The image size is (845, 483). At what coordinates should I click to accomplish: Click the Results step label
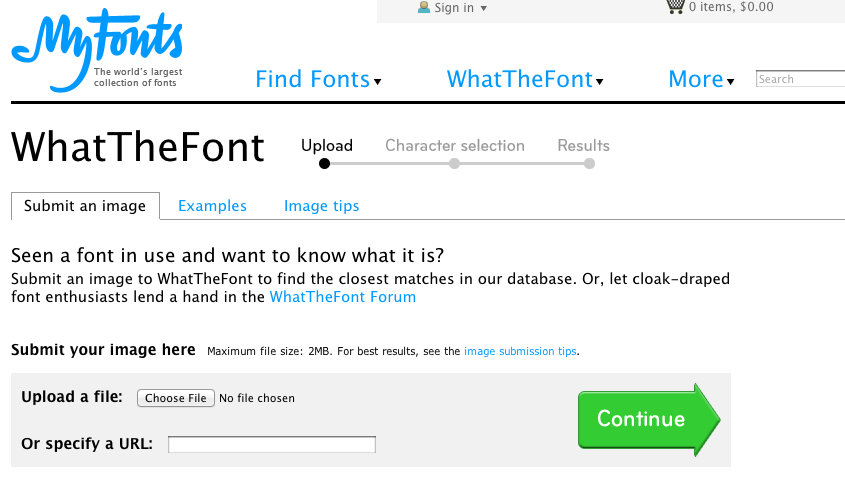point(584,146)
